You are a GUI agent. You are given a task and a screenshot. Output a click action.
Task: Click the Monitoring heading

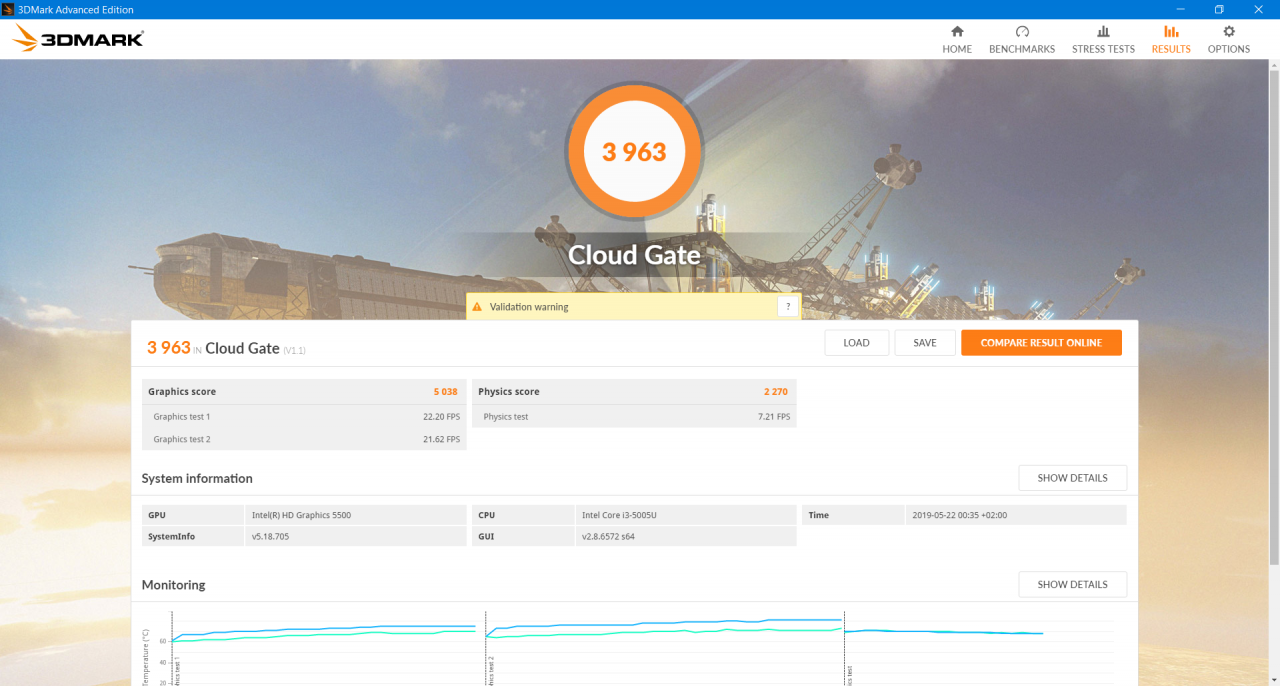tap(173, 585)
